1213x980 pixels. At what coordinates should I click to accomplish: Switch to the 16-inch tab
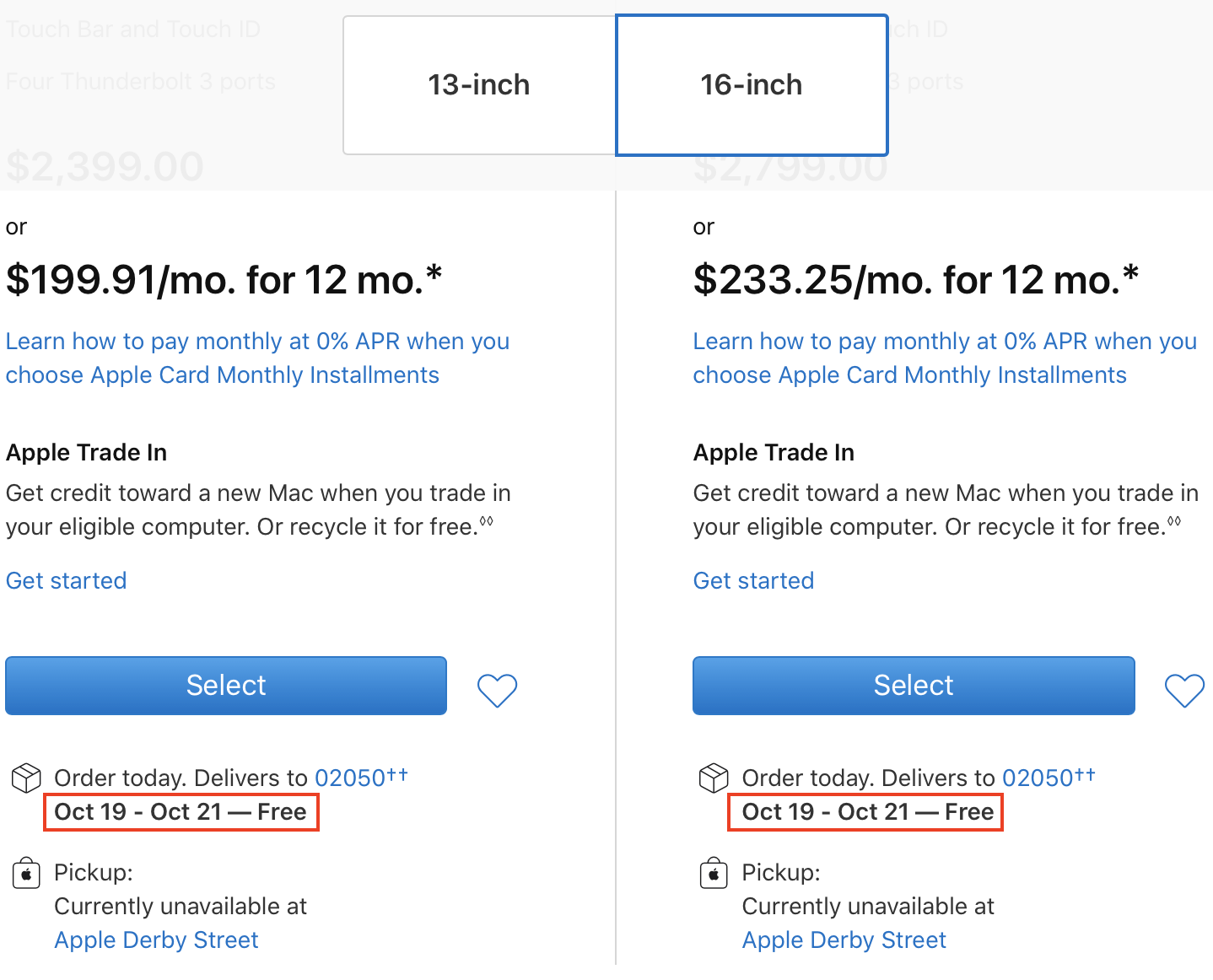pyautogui.click(x=752, y=85)
